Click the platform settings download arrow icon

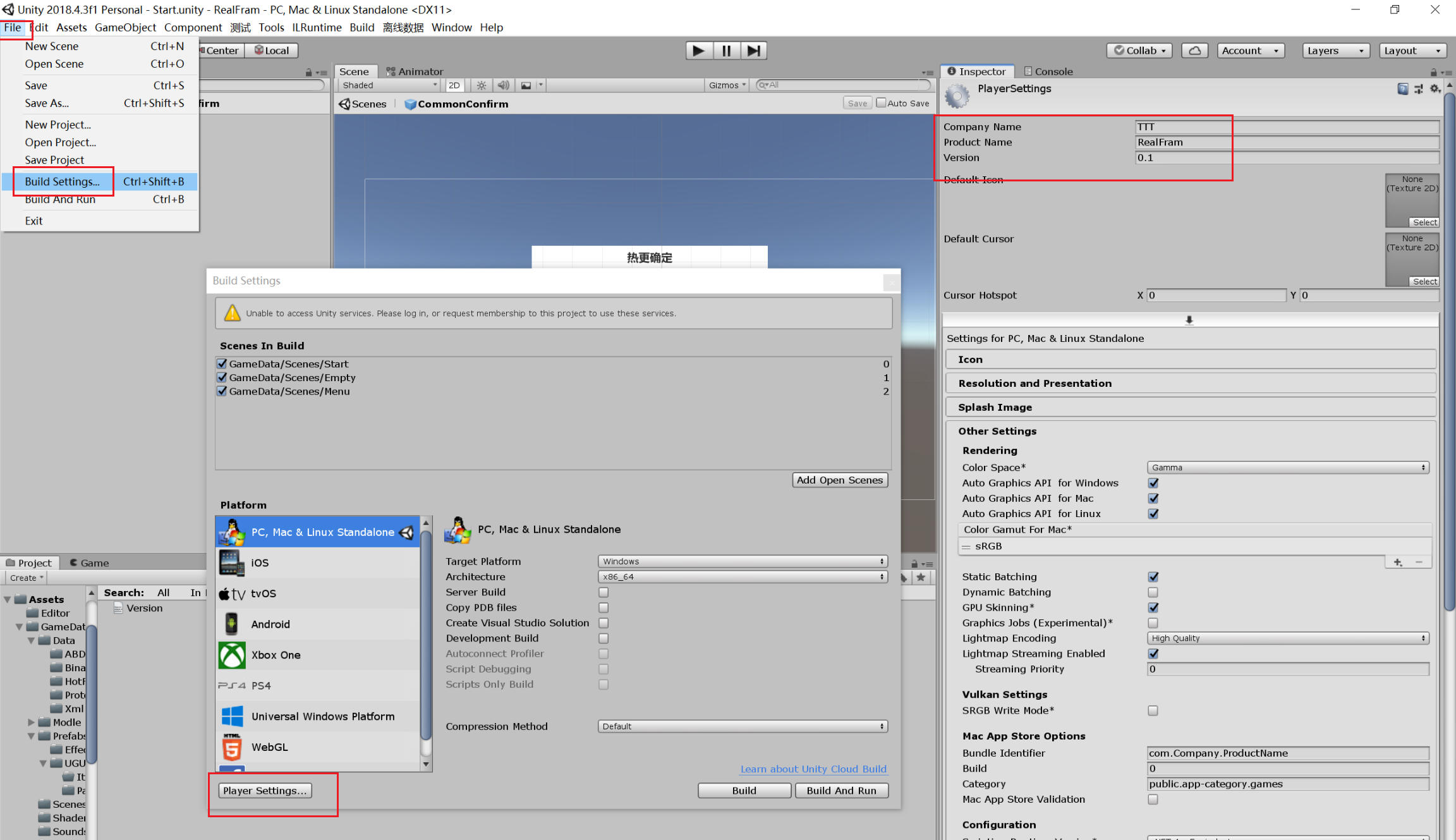click(x=1189, y=320)
